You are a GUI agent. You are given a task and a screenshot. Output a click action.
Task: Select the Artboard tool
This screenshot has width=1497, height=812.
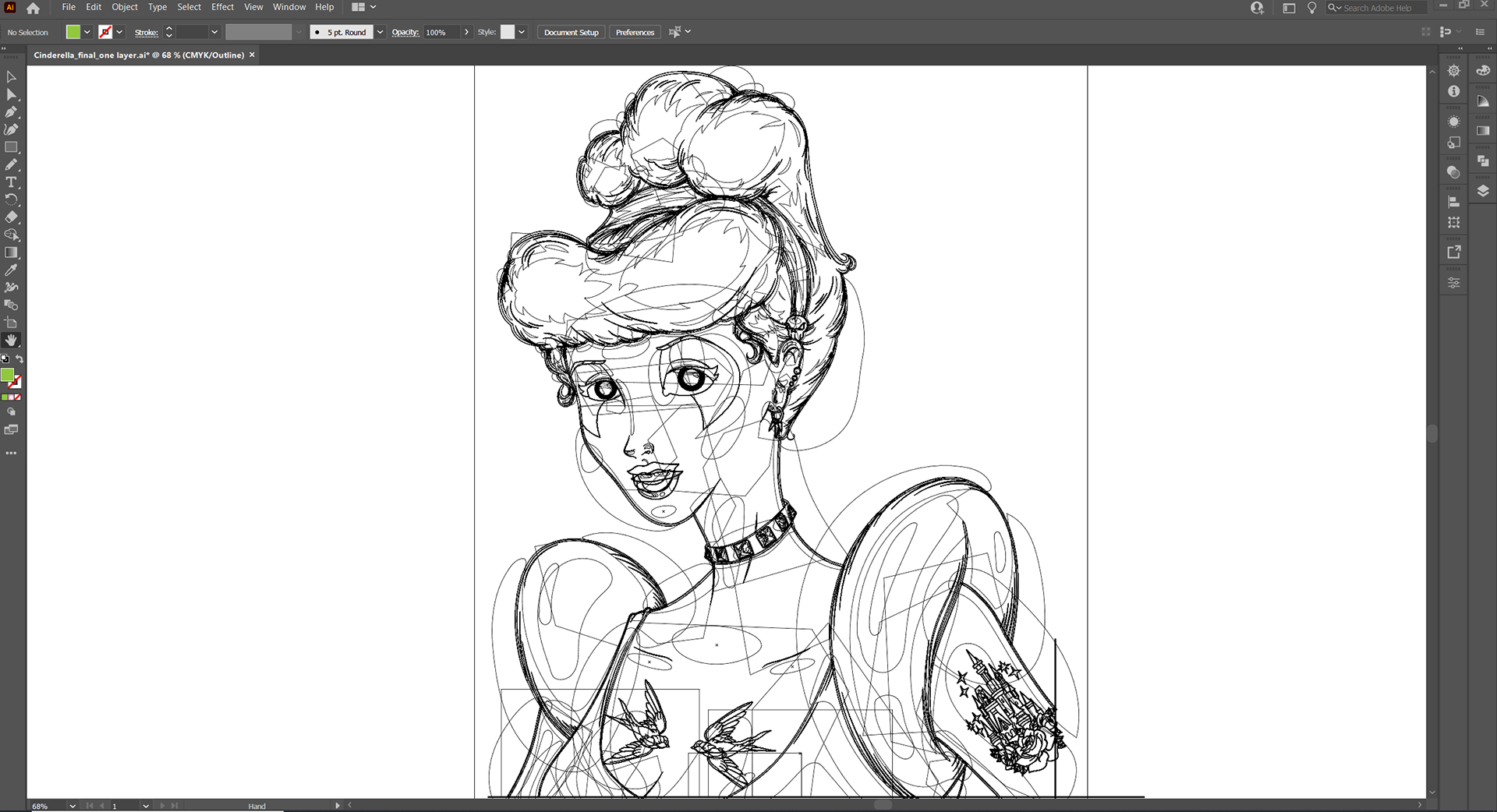[x=11, y=323]
